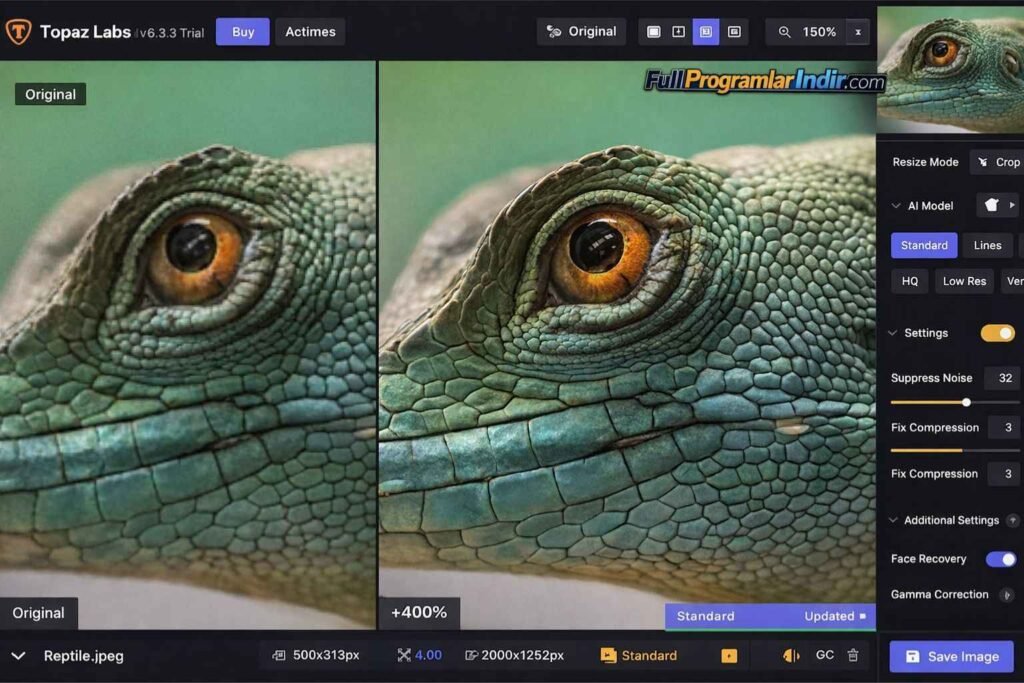This screenshot has width=1024, height=683.
Task: Expand Additional Settings
Action: tap(893, 520)
